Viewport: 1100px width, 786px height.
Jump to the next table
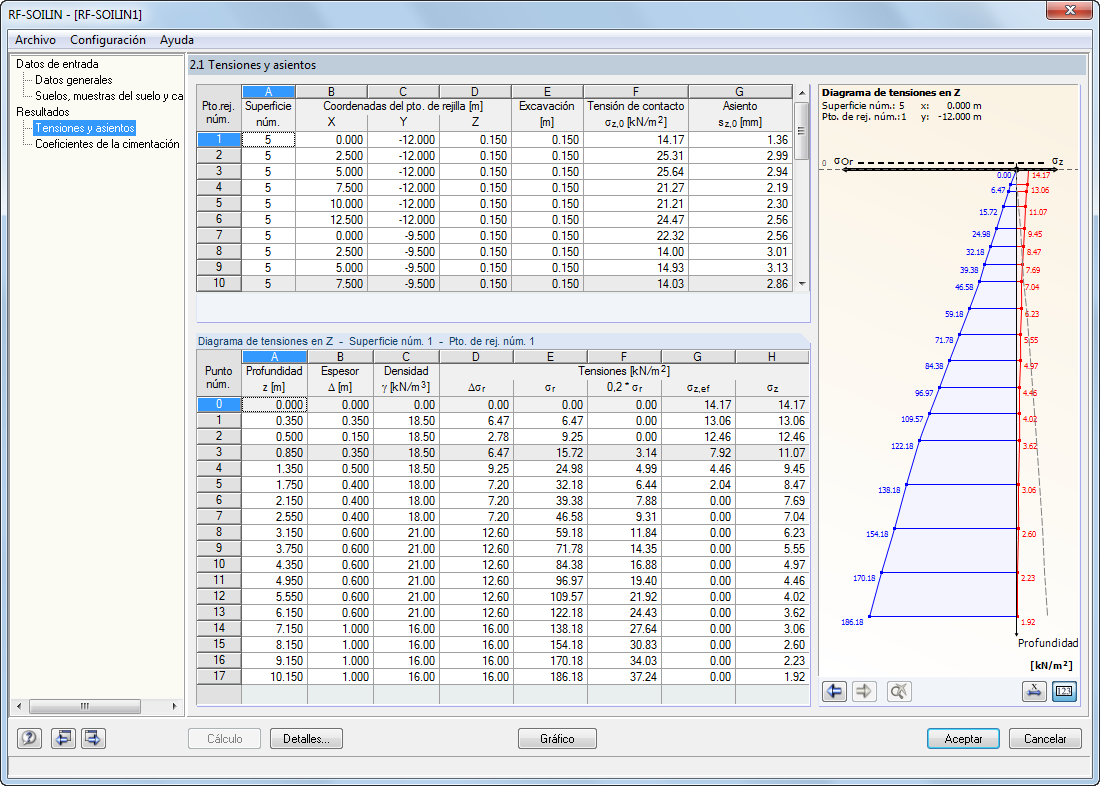click(91, 740)
